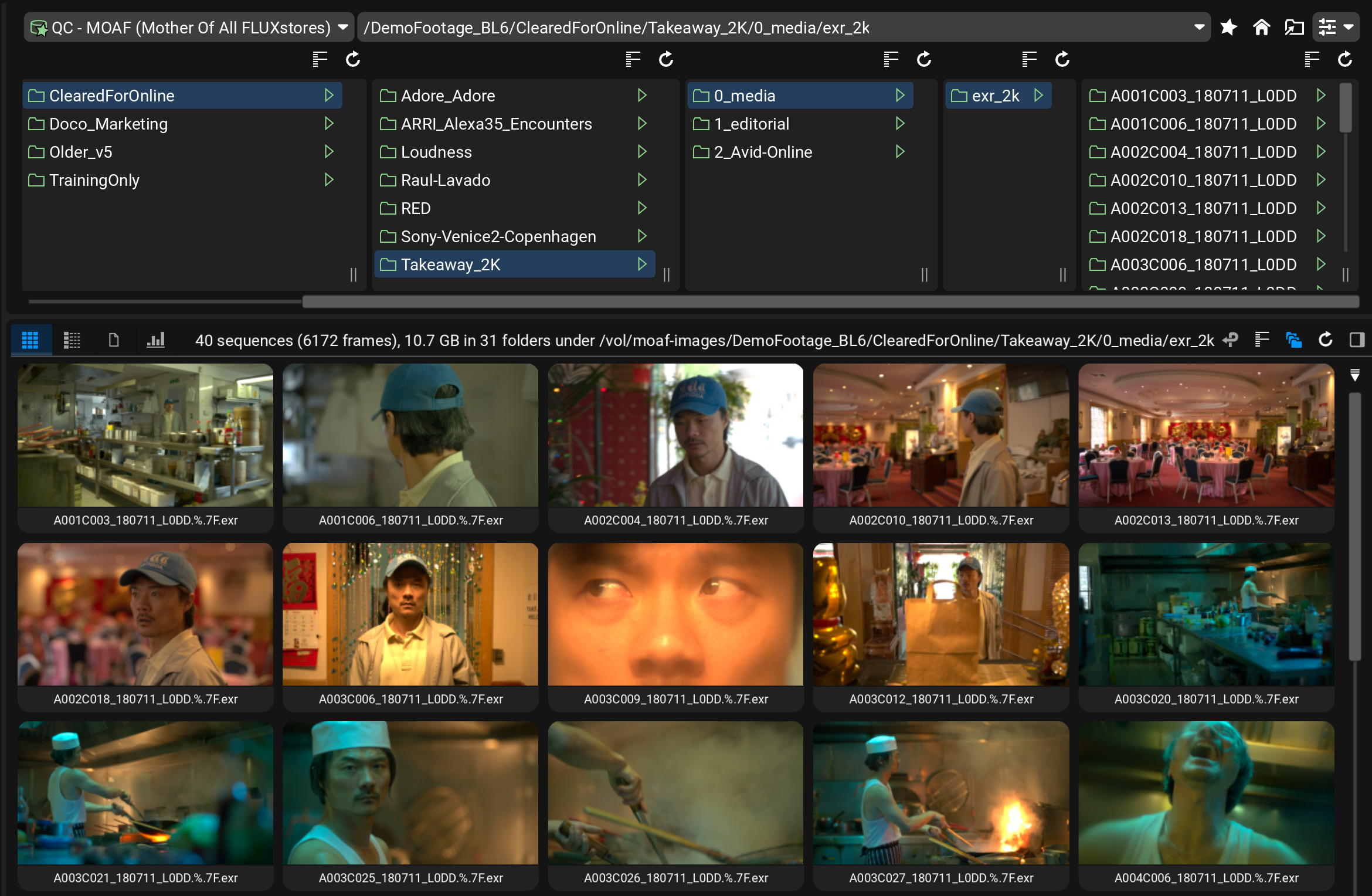The height and width of the screenshot is (896, 1372).
Task: Open the FLUXstore selector dropdown
Action: tap(189, 28)
